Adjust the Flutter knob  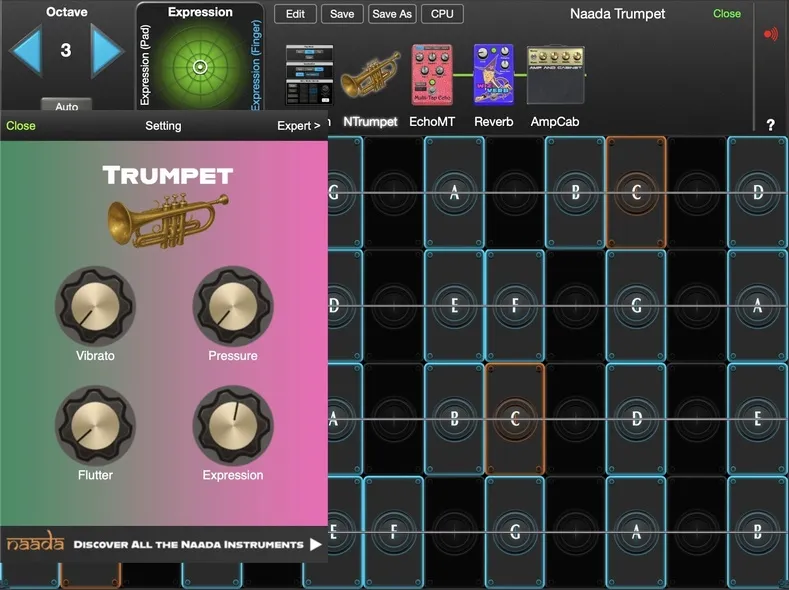pos(95,426)
